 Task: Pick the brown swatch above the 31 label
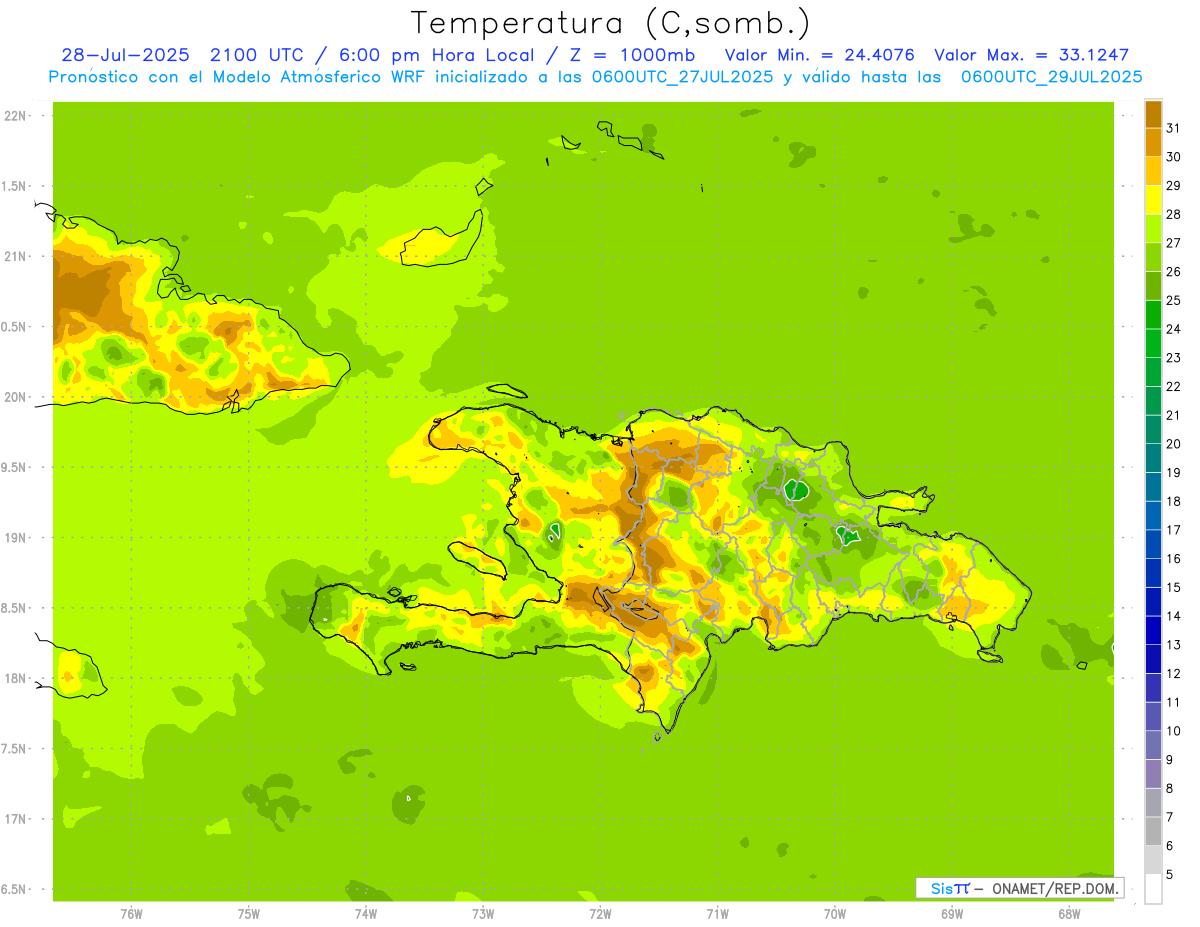click(x=1153, y=114)
